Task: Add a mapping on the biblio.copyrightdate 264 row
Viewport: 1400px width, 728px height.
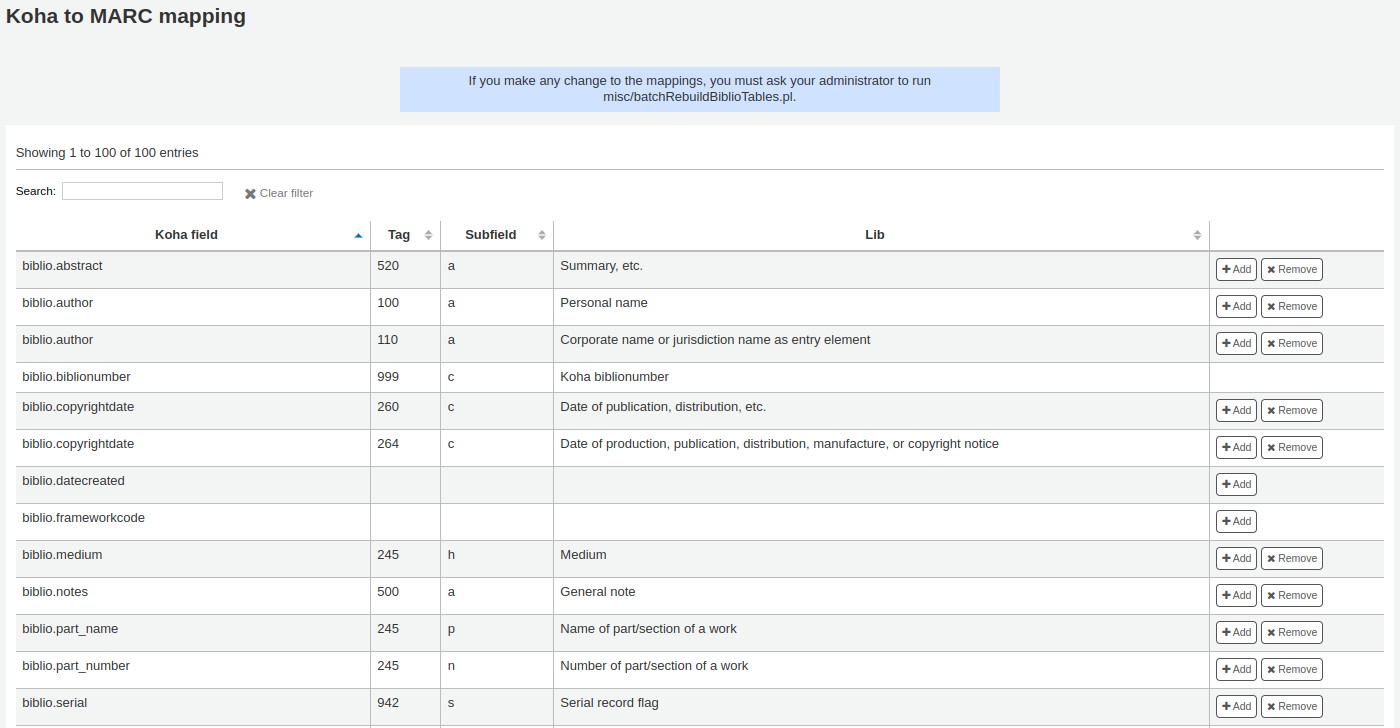Action: coord(1236,447)
